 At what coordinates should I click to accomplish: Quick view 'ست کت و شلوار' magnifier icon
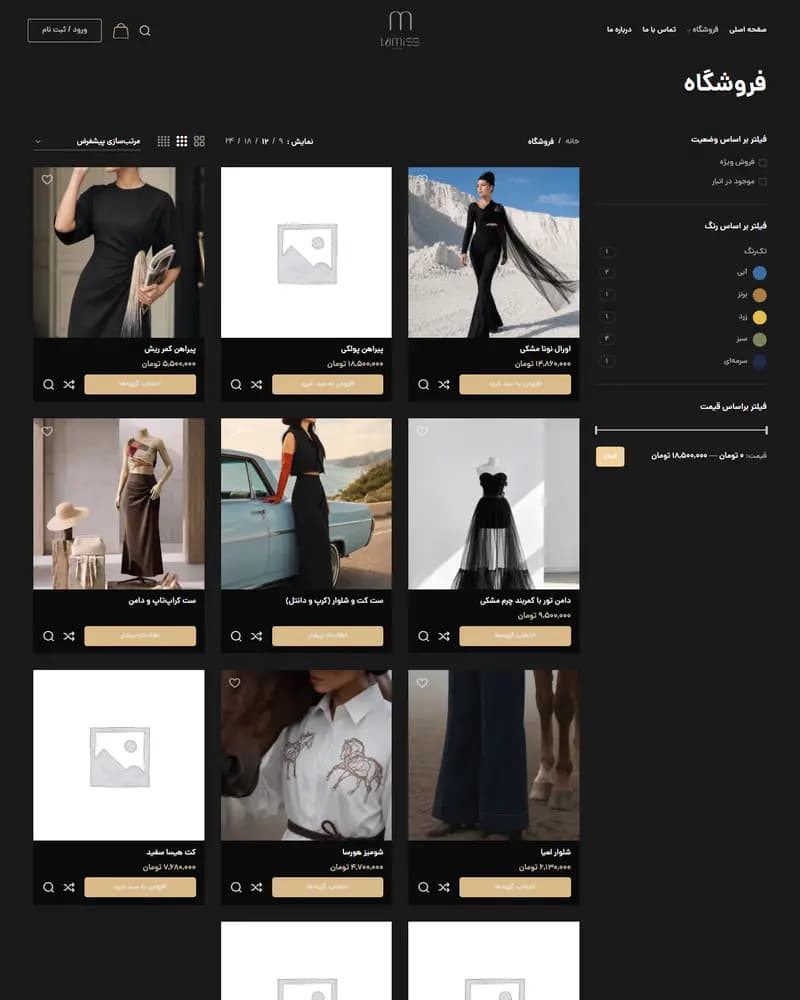[236, 636]
